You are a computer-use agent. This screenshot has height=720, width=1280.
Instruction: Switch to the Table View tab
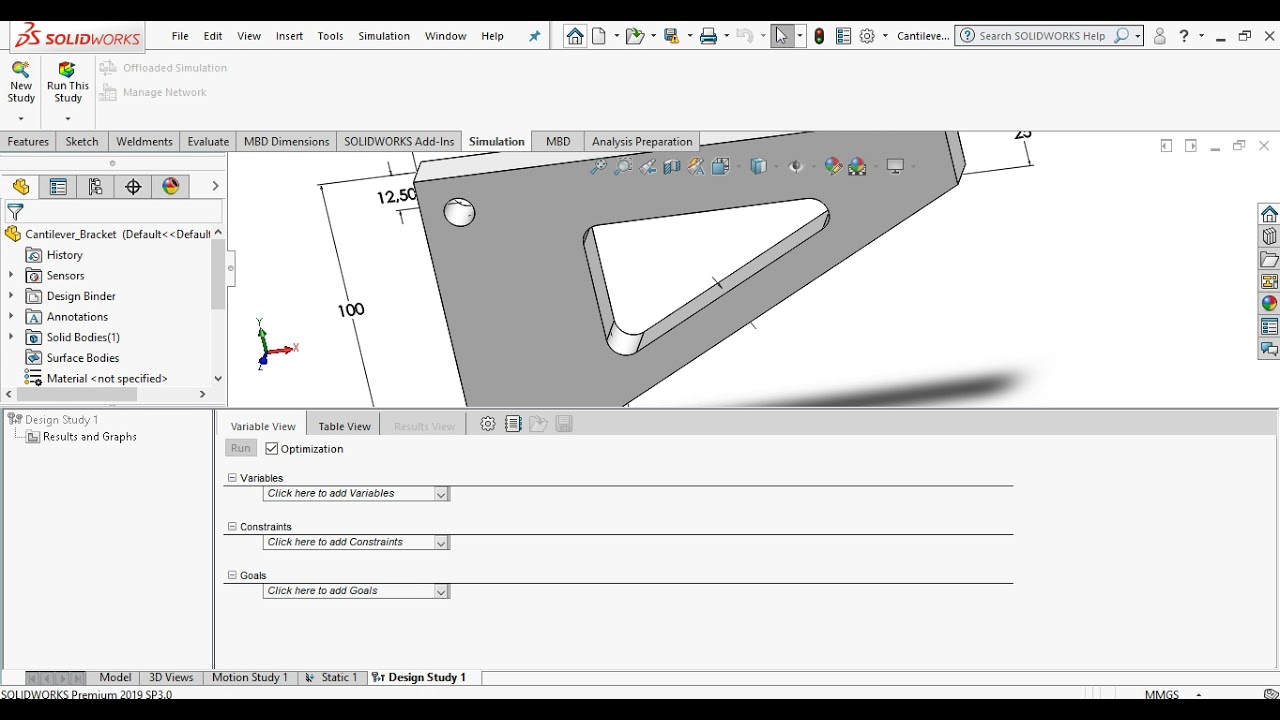click(344, 426)
